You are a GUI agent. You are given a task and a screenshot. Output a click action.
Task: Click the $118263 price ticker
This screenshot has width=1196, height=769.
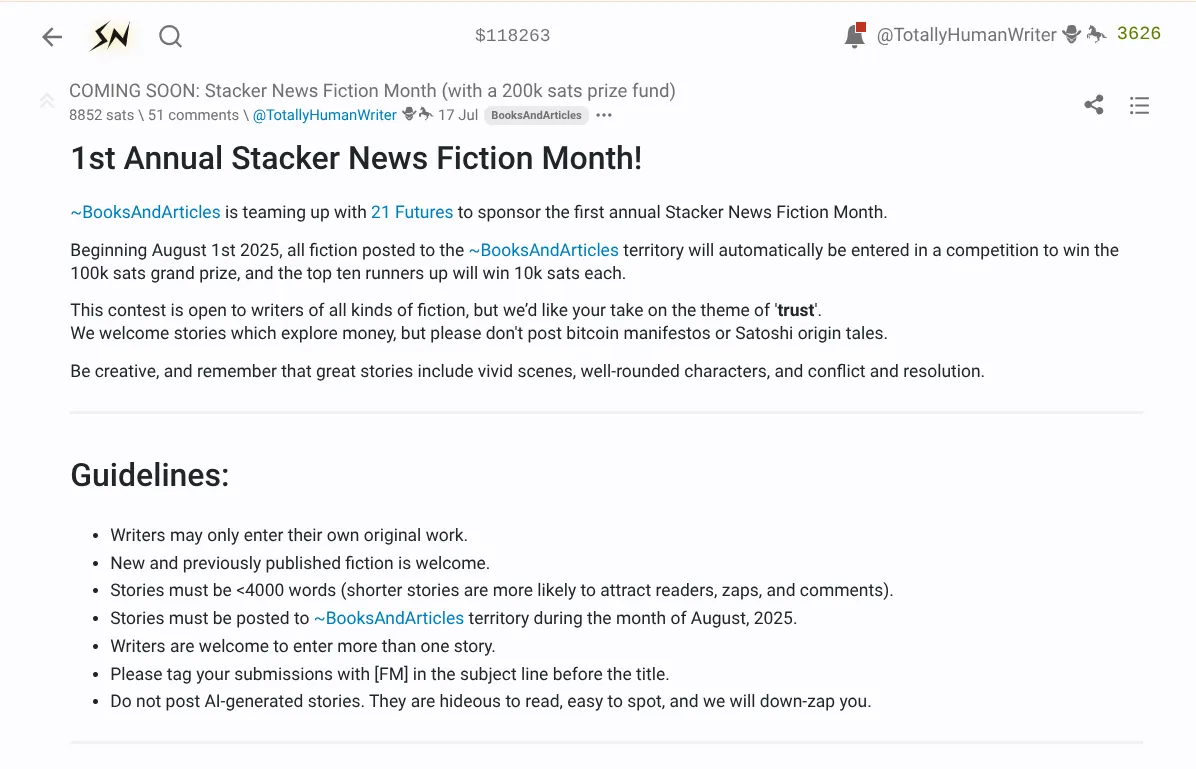click(x=513, y=35)
